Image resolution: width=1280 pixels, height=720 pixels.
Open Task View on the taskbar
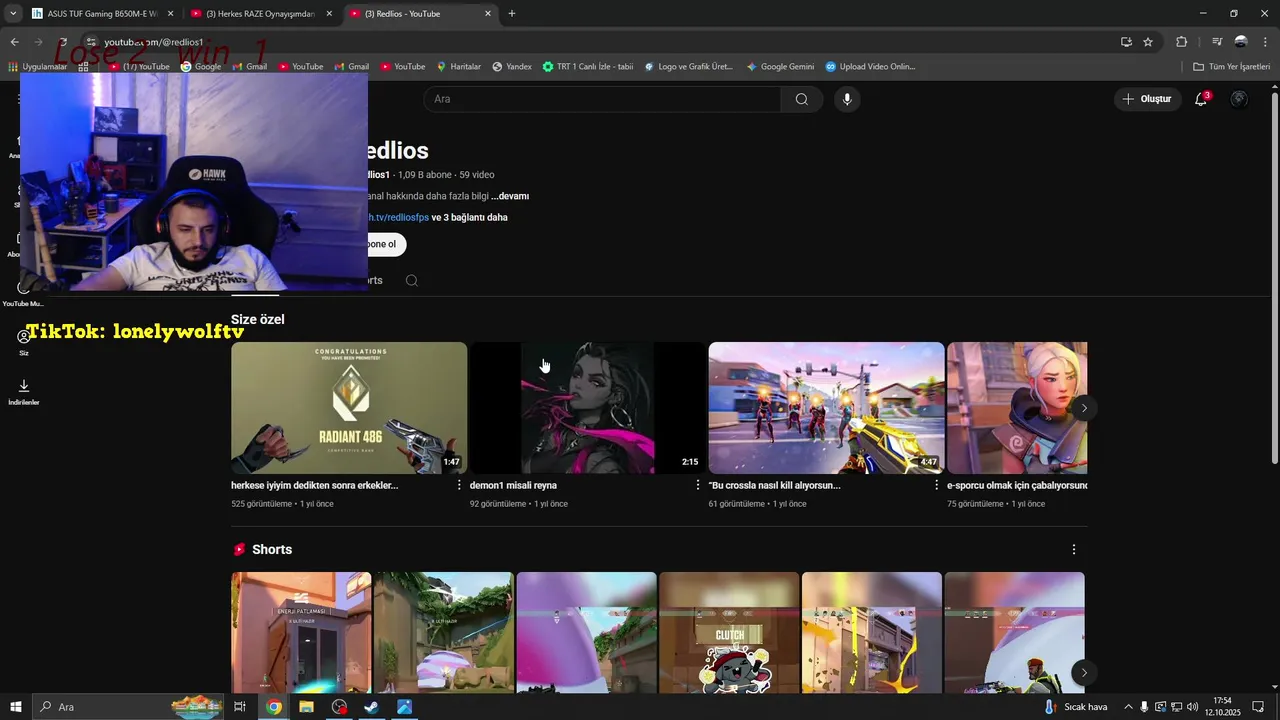click(240, 707)
